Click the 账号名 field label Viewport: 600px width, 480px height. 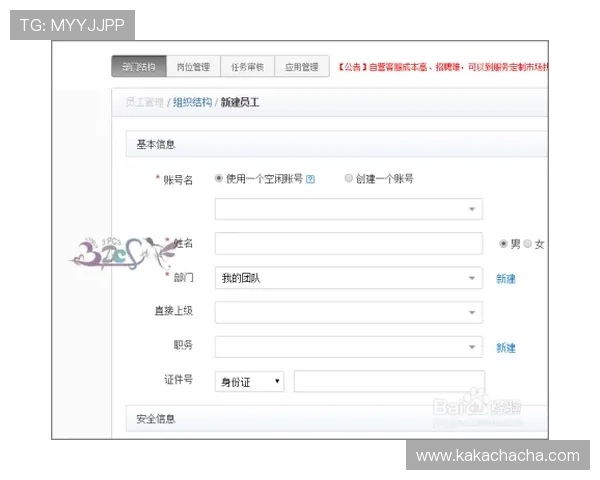178,180
